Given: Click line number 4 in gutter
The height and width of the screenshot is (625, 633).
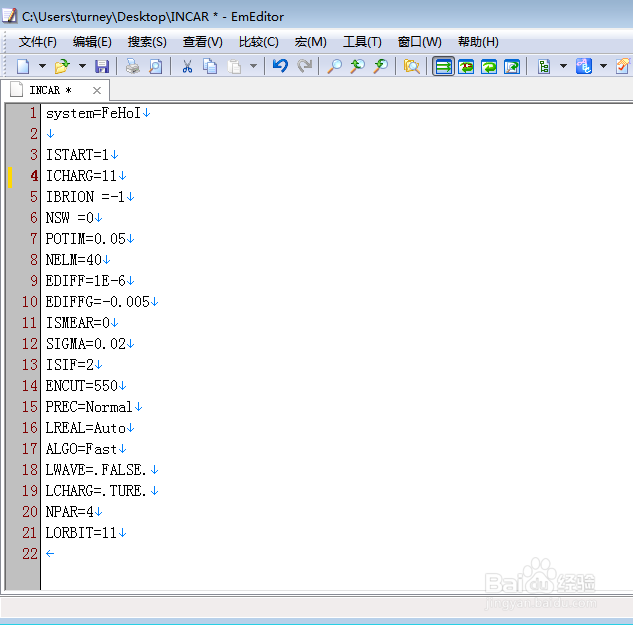Looking at the screenshot, I should pyautogui.click(x=34, y=176).
